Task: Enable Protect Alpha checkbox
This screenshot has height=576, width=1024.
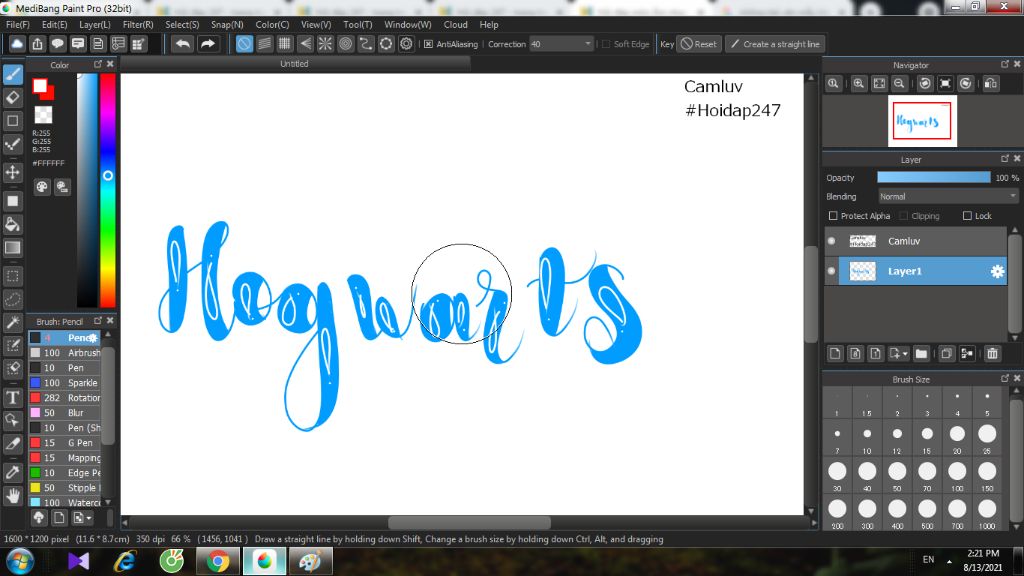Action: point(833,216)
